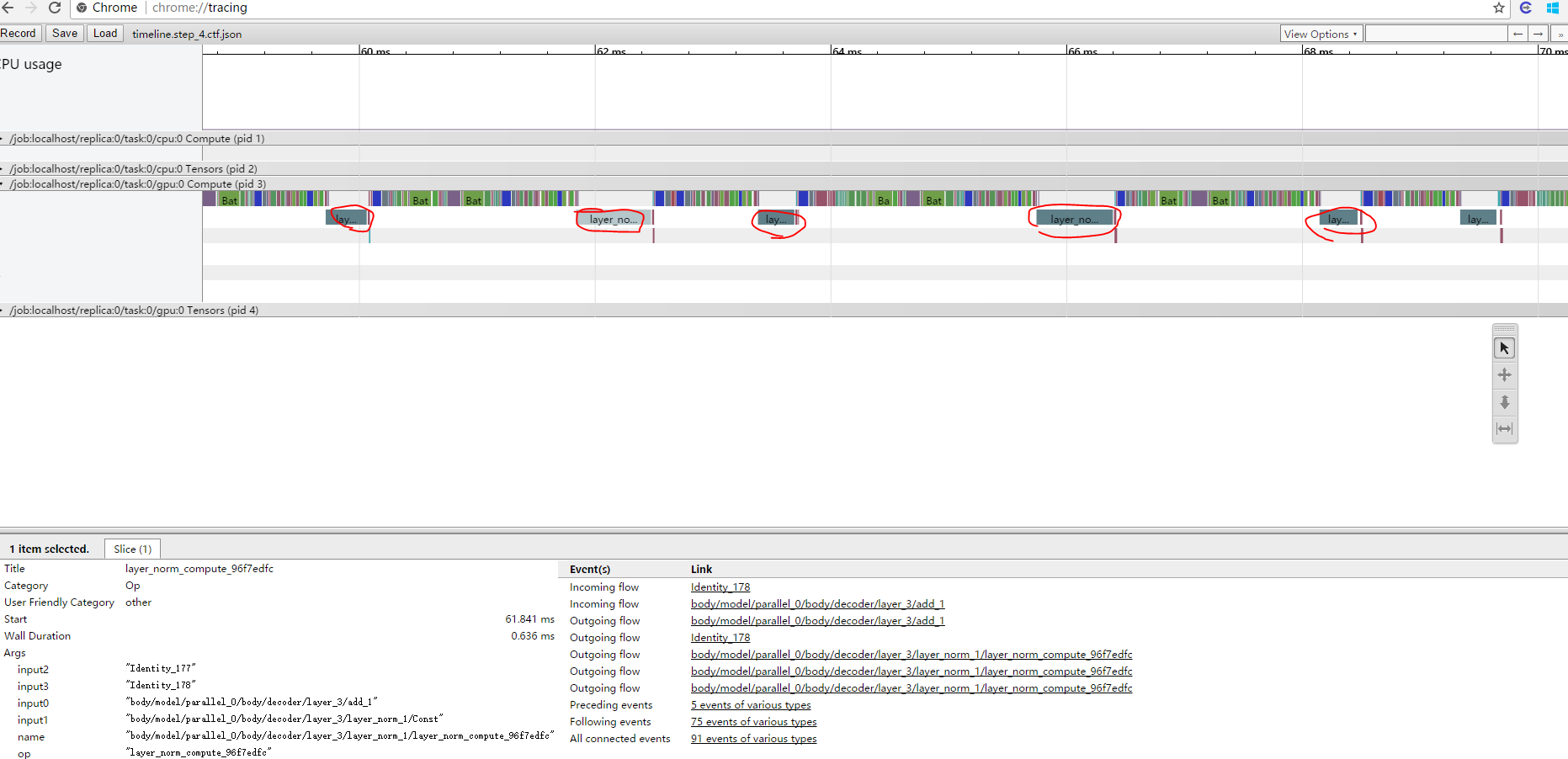
Task: Select the arrow selection tool
Action: click(1505, 348)
